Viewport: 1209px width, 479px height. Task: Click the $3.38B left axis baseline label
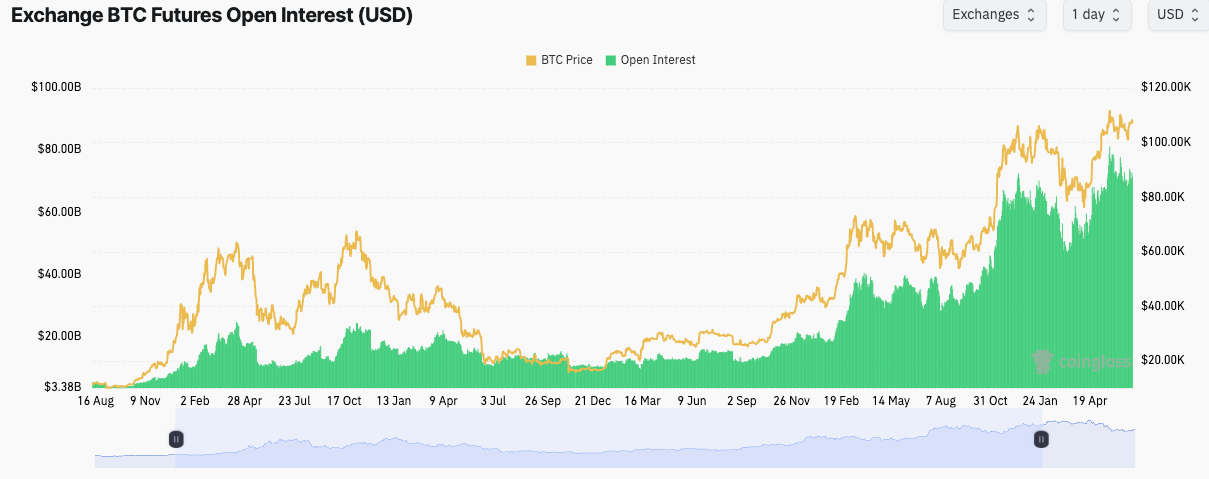tap(60, 388)
